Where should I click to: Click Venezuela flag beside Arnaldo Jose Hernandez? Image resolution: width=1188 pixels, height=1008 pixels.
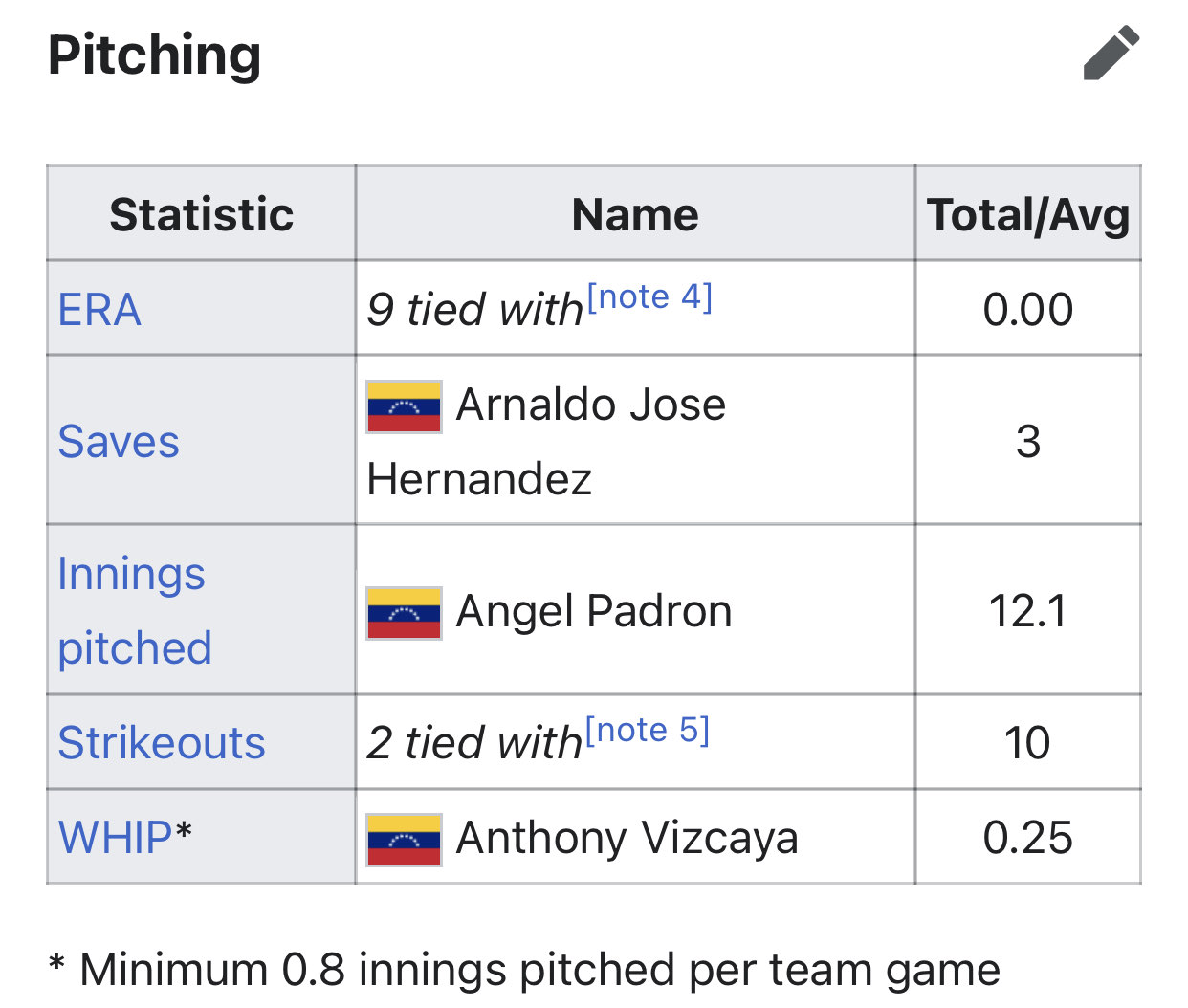[404, 406]
